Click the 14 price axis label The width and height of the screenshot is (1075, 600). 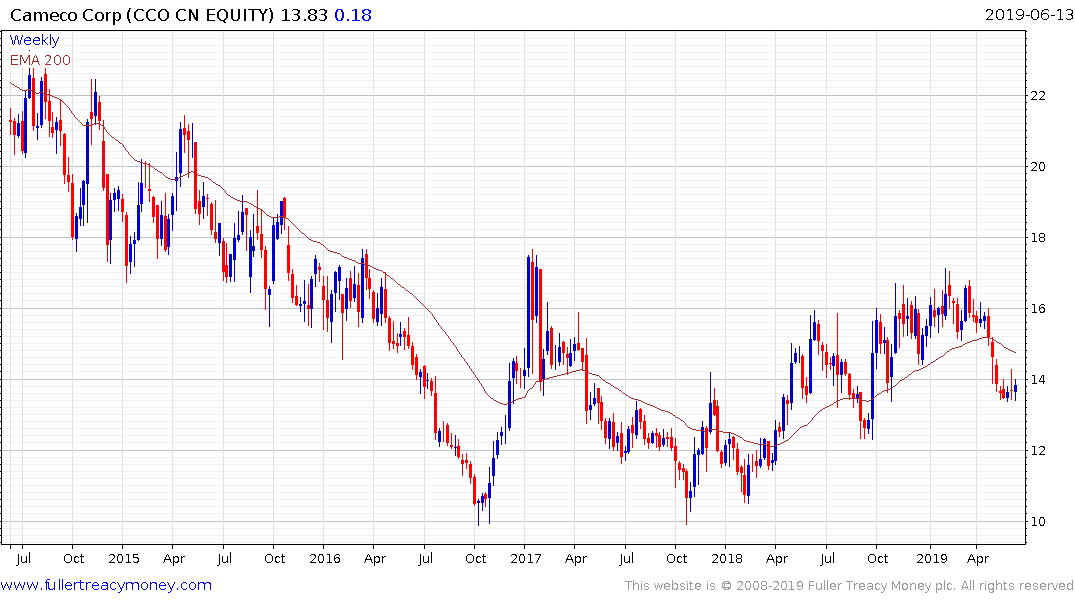coord(1038,380)
